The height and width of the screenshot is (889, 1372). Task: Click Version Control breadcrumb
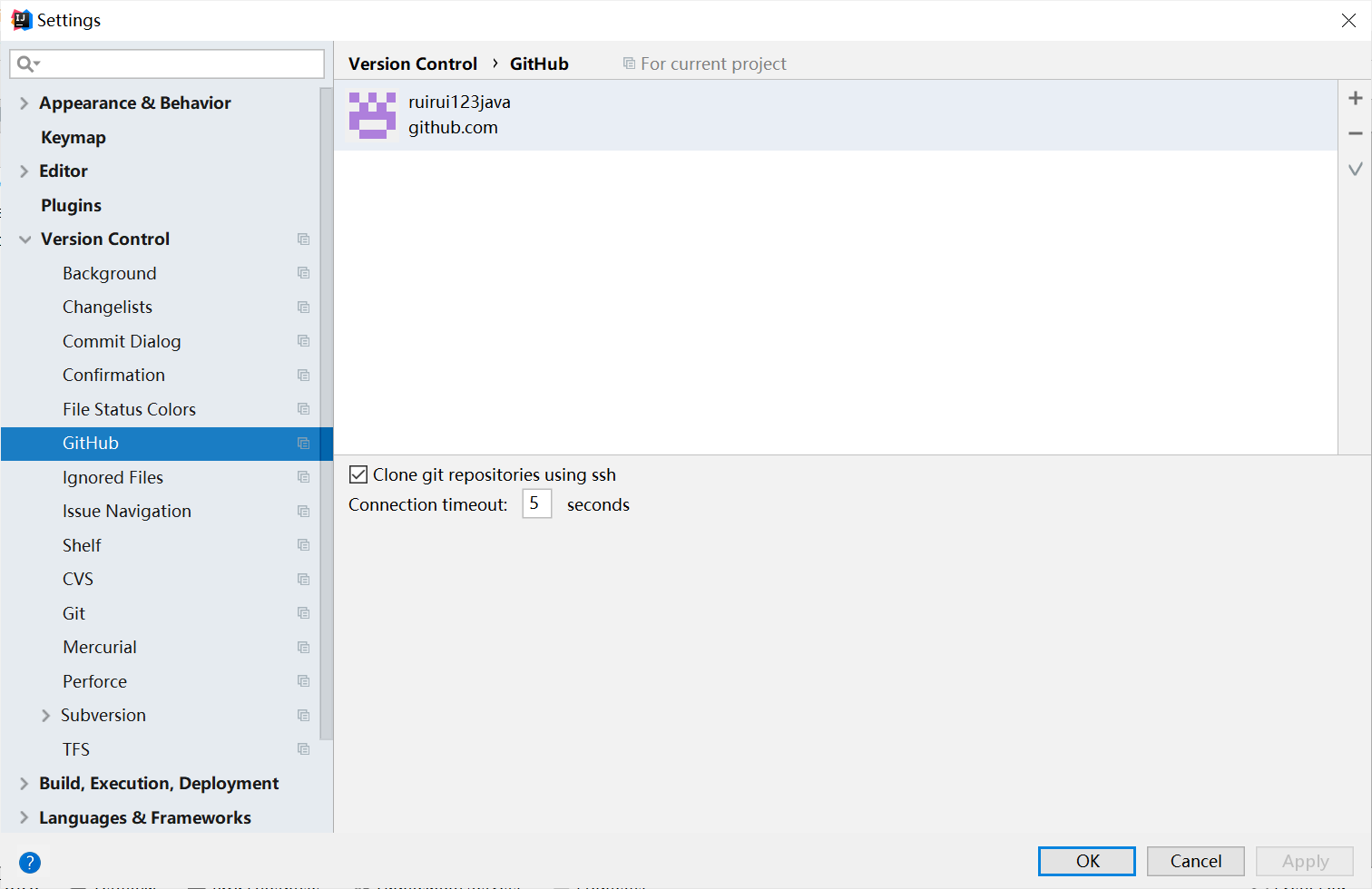(x=413, y=63)
